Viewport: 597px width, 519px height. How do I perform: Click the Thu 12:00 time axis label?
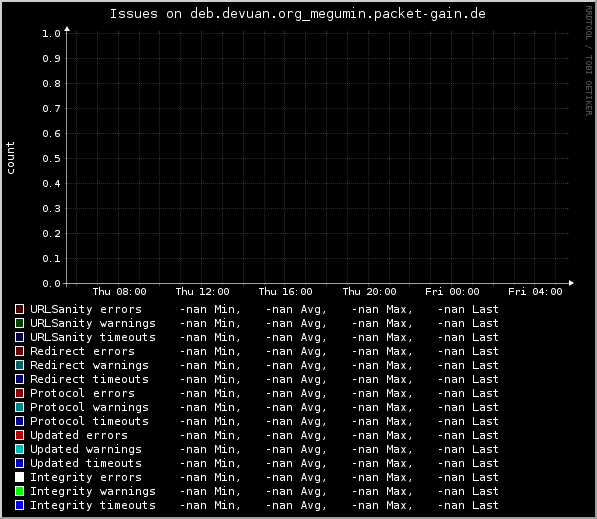[203, 292]
